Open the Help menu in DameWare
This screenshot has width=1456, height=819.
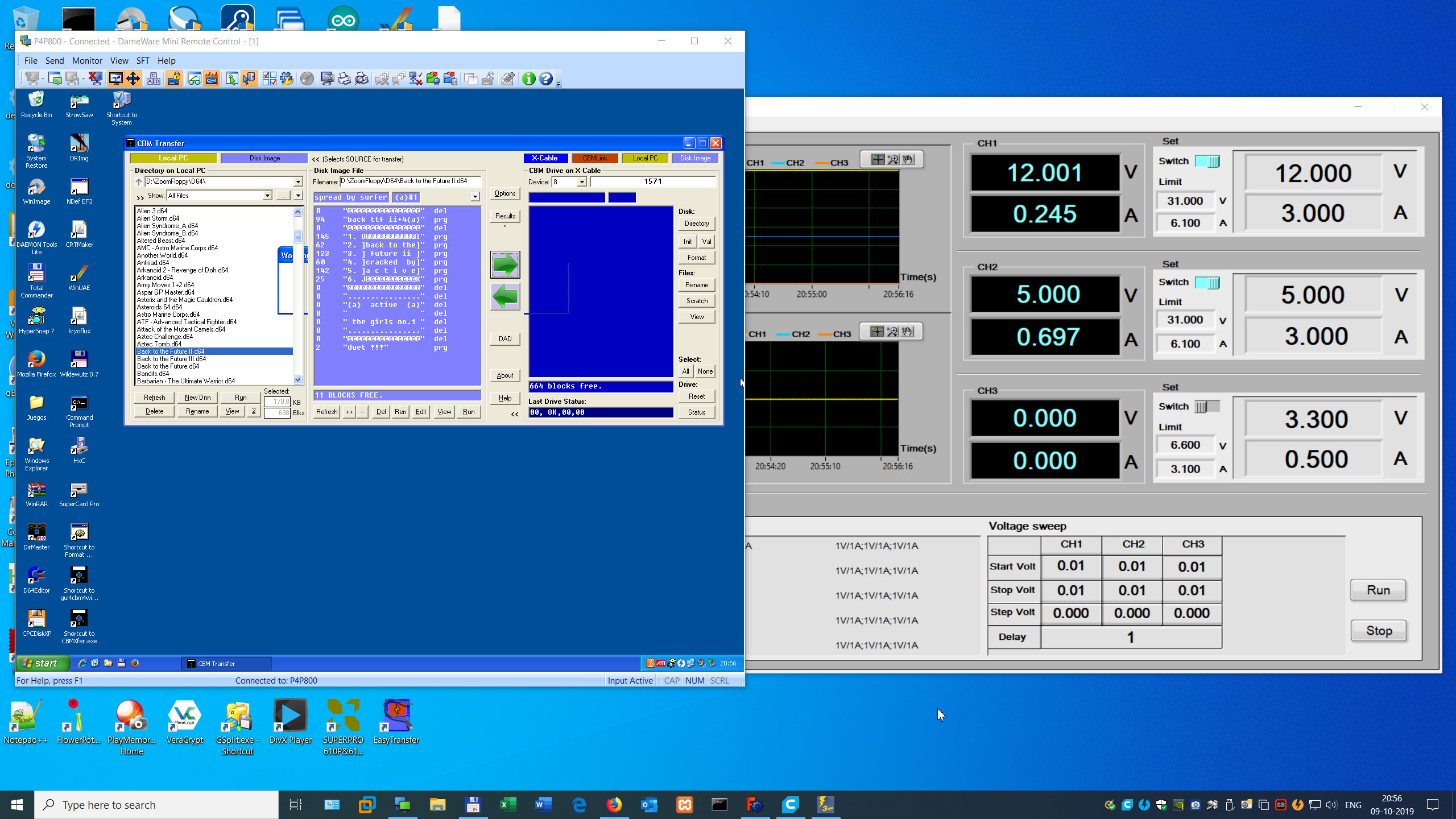(166, 60)
